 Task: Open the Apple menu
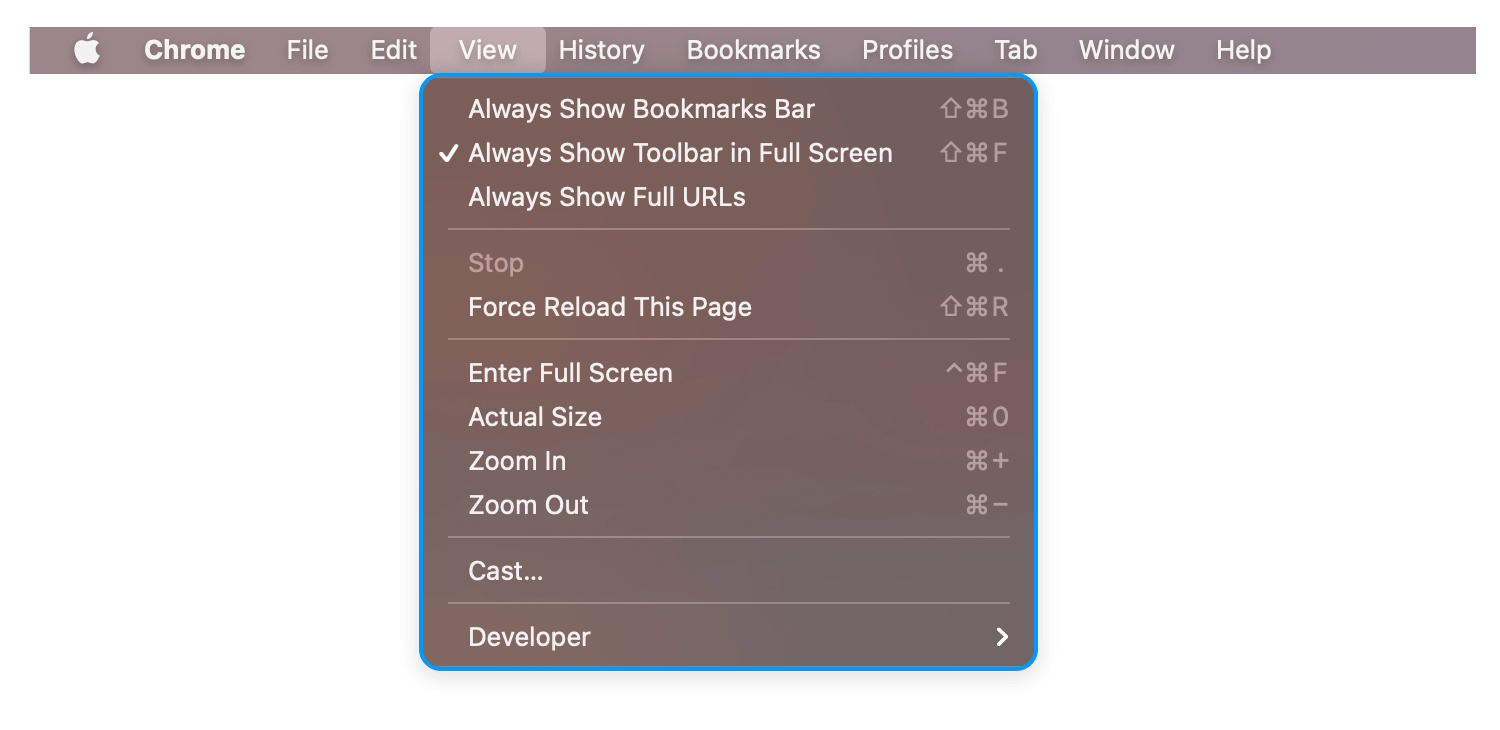point(88,50)
